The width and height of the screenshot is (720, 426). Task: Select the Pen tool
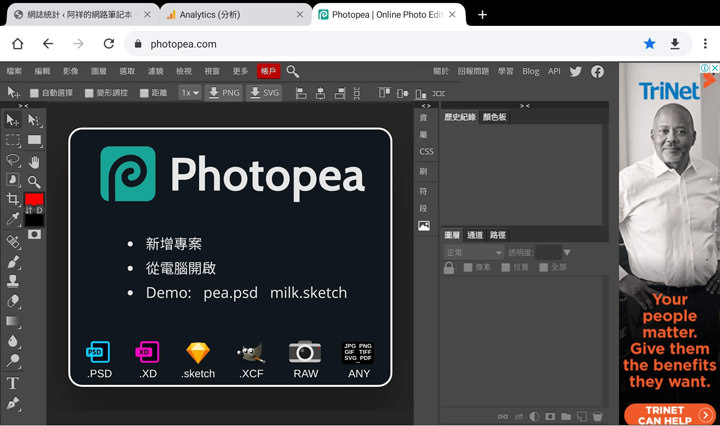point(12,403)
